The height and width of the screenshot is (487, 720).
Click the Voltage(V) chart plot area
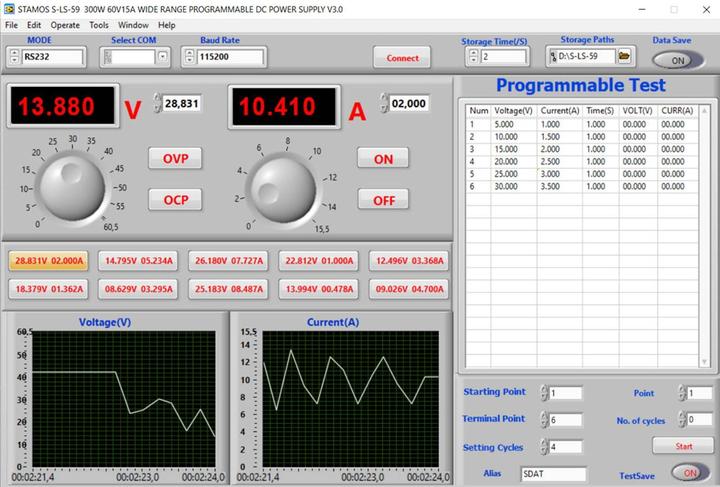[x=124, y=398]
